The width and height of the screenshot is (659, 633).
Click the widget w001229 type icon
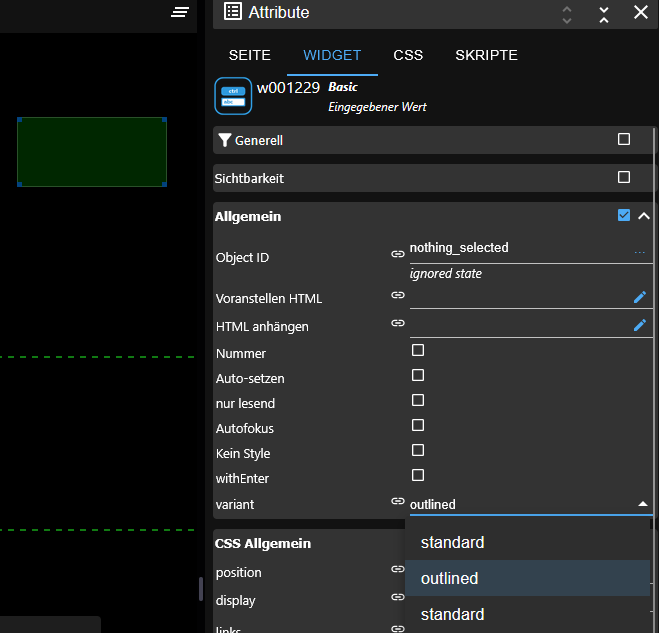(233, 96)
